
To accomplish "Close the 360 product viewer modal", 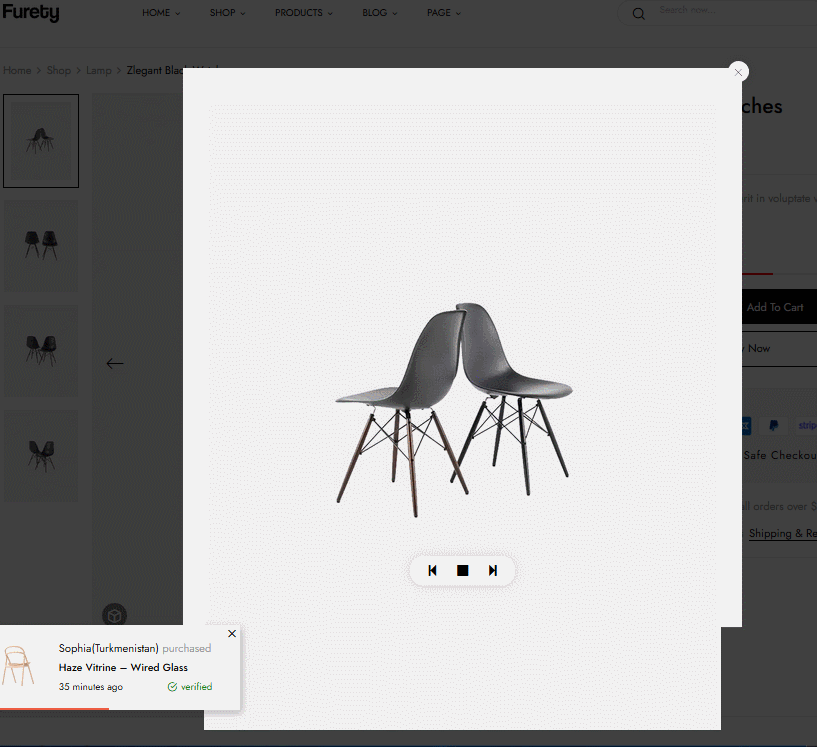I will (738, 72).
